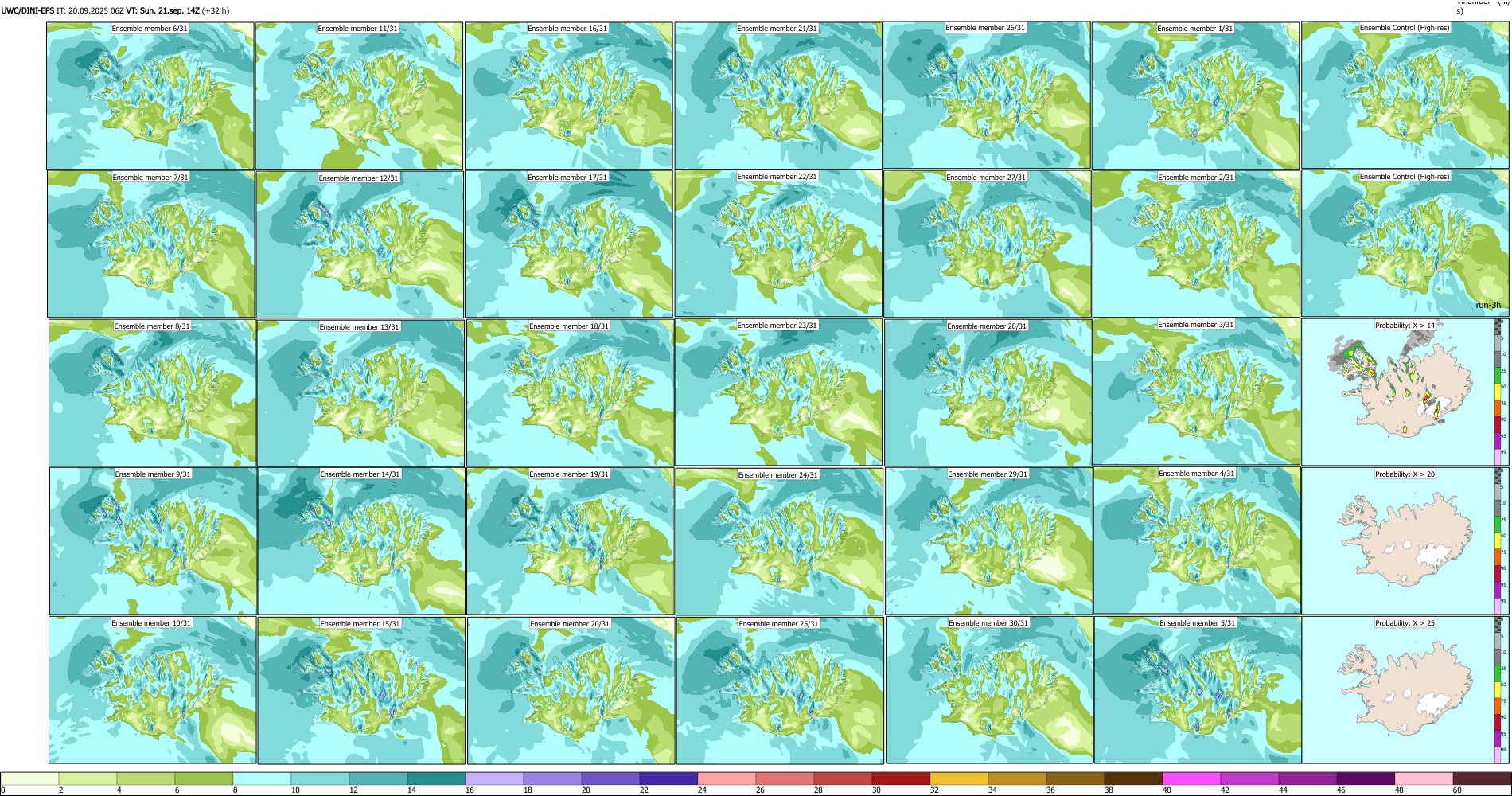The width and height of the screenshot is (1512, 796).
Task: Click the (+32 h) lead time text
Action: point(216,10)
